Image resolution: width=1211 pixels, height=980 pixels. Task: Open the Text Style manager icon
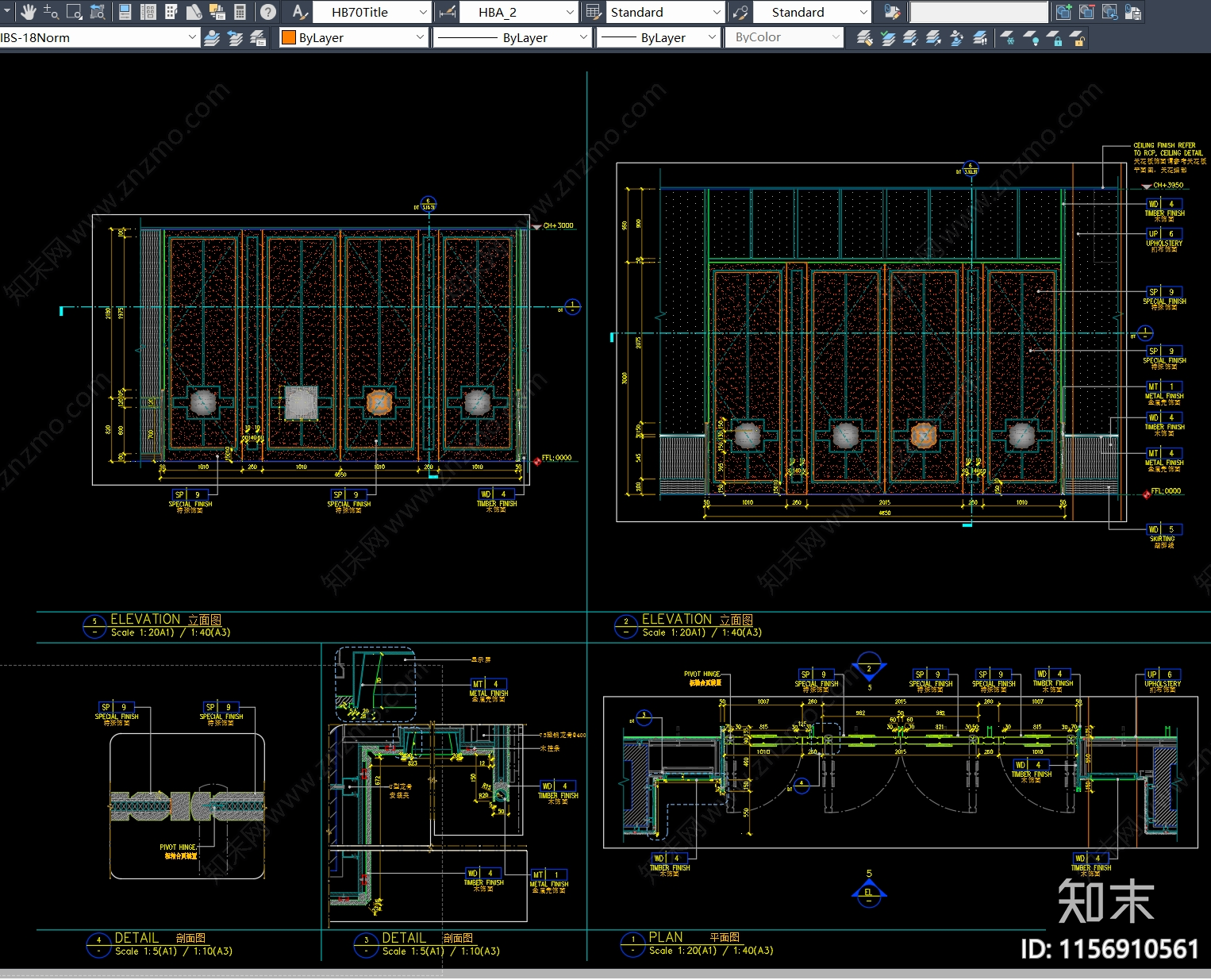(x=298, y=12)
